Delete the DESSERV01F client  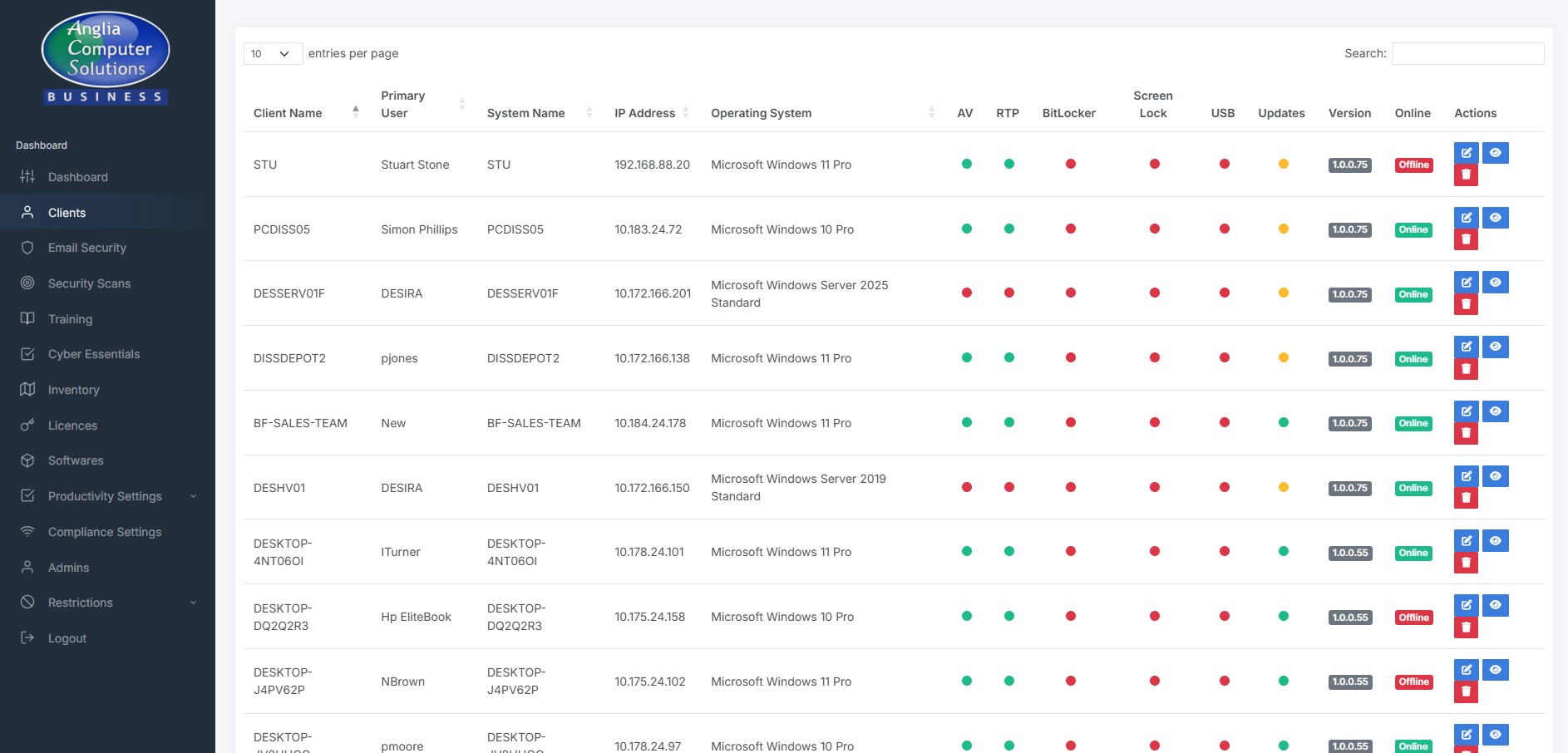pyautogui.click(x=1466, y=303)
